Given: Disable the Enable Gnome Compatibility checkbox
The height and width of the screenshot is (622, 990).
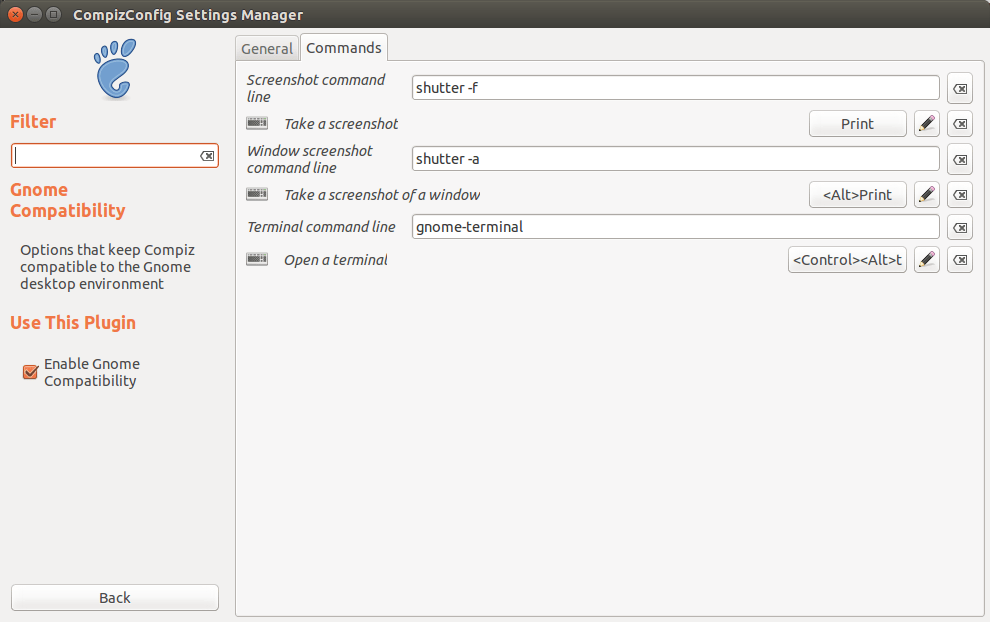Looking at the screenshot, I should (x=30, y=372).
